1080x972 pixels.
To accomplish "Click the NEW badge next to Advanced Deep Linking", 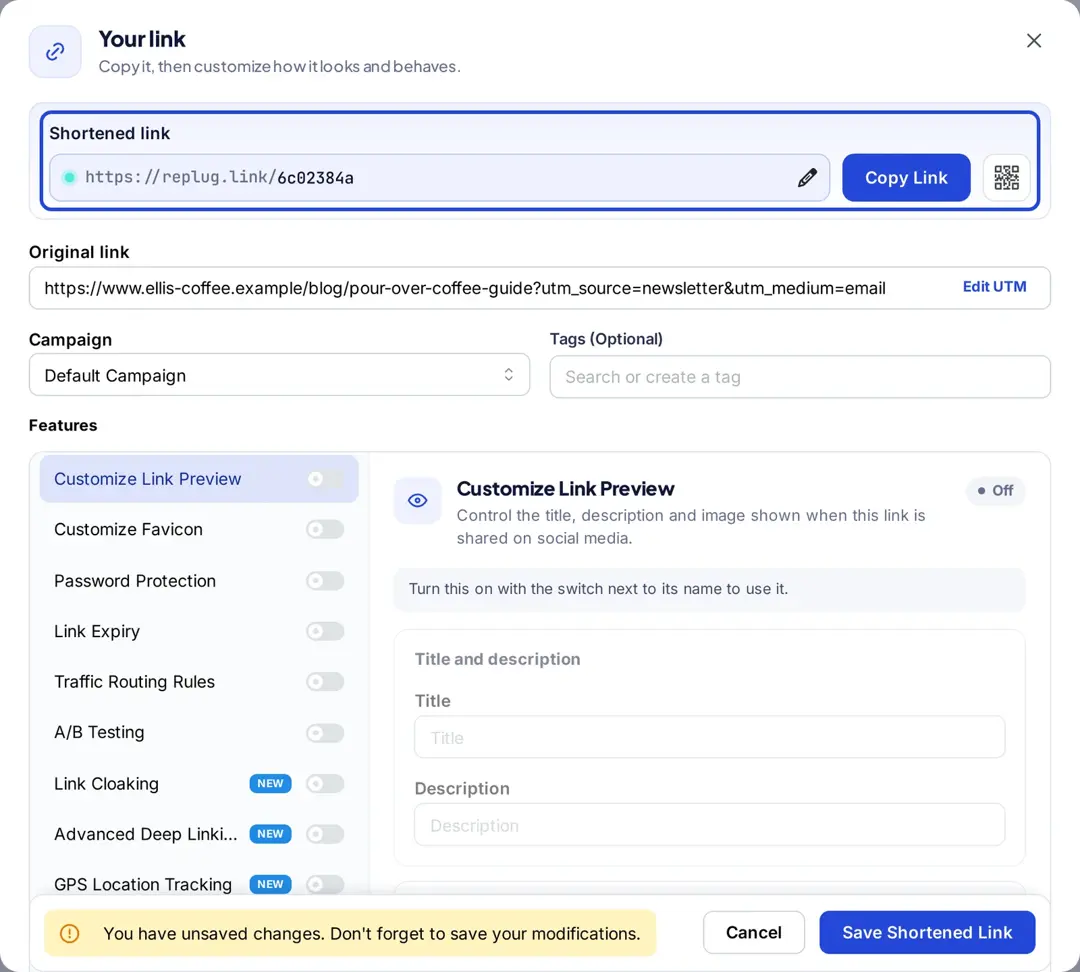I will pyautogui.click(x=270, y=834).
